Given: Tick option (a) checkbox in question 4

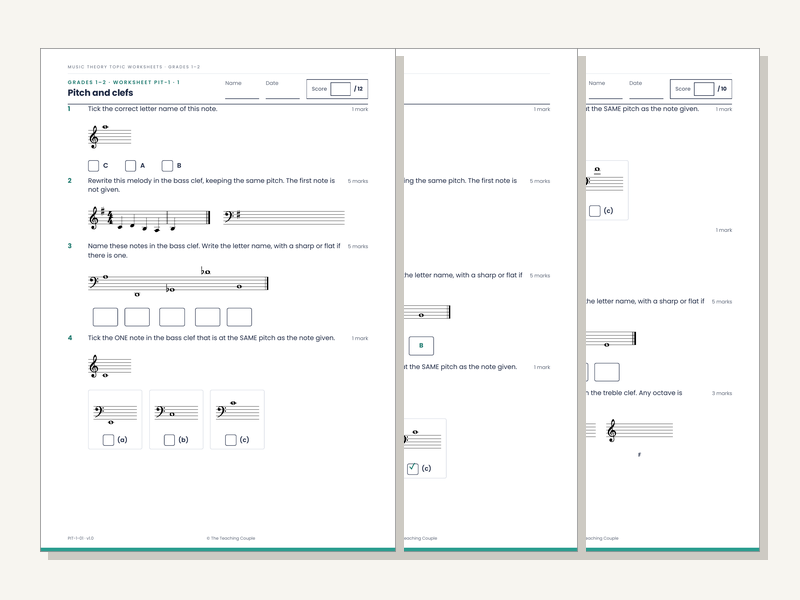Looking at the screenshot, I should [x=108, y=440].
